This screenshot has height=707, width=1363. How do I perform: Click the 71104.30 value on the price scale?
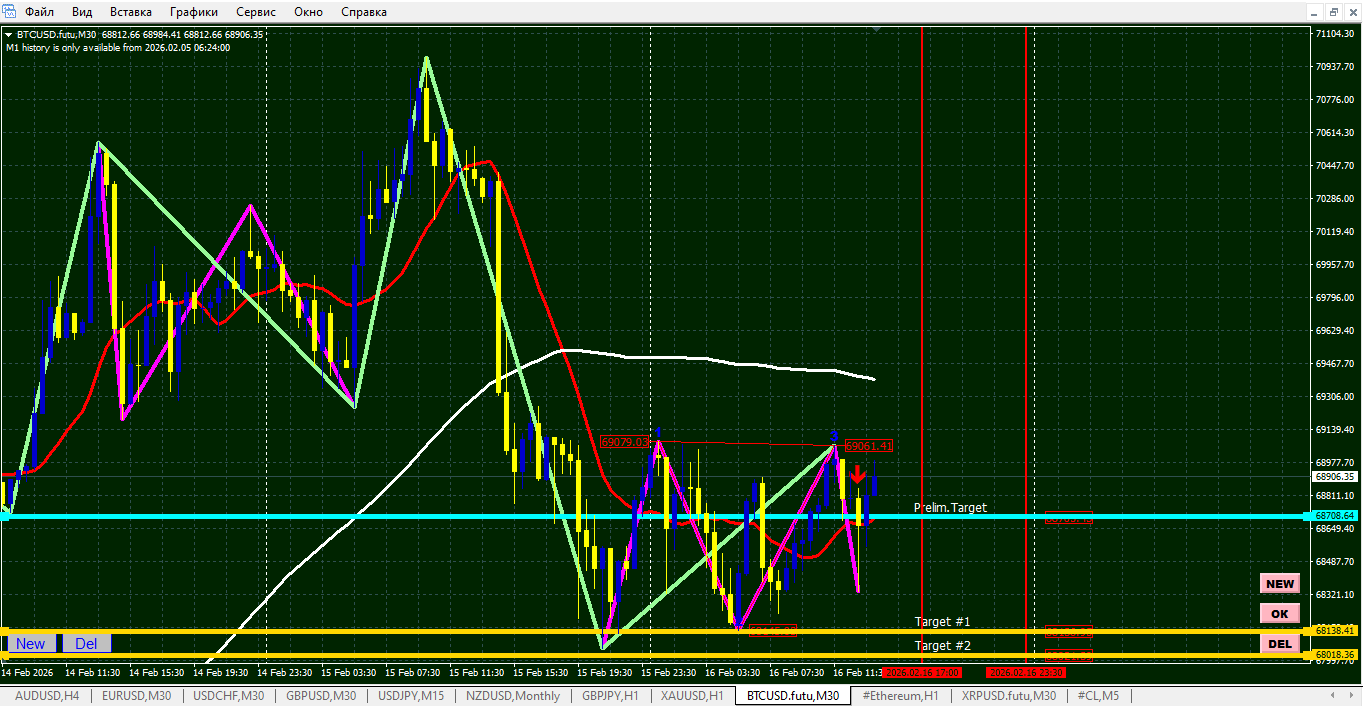coord(1336,34)
